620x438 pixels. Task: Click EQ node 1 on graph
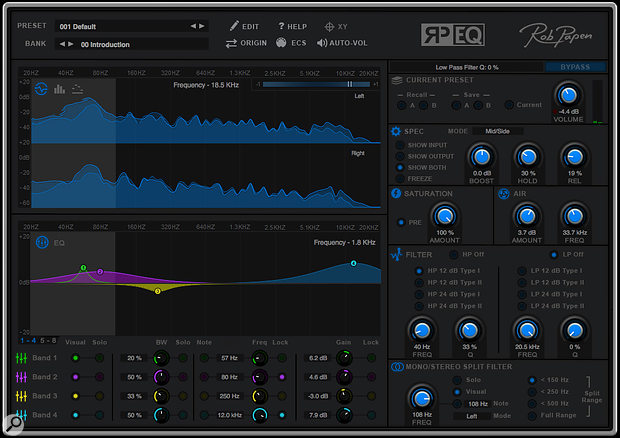(83, 268)
